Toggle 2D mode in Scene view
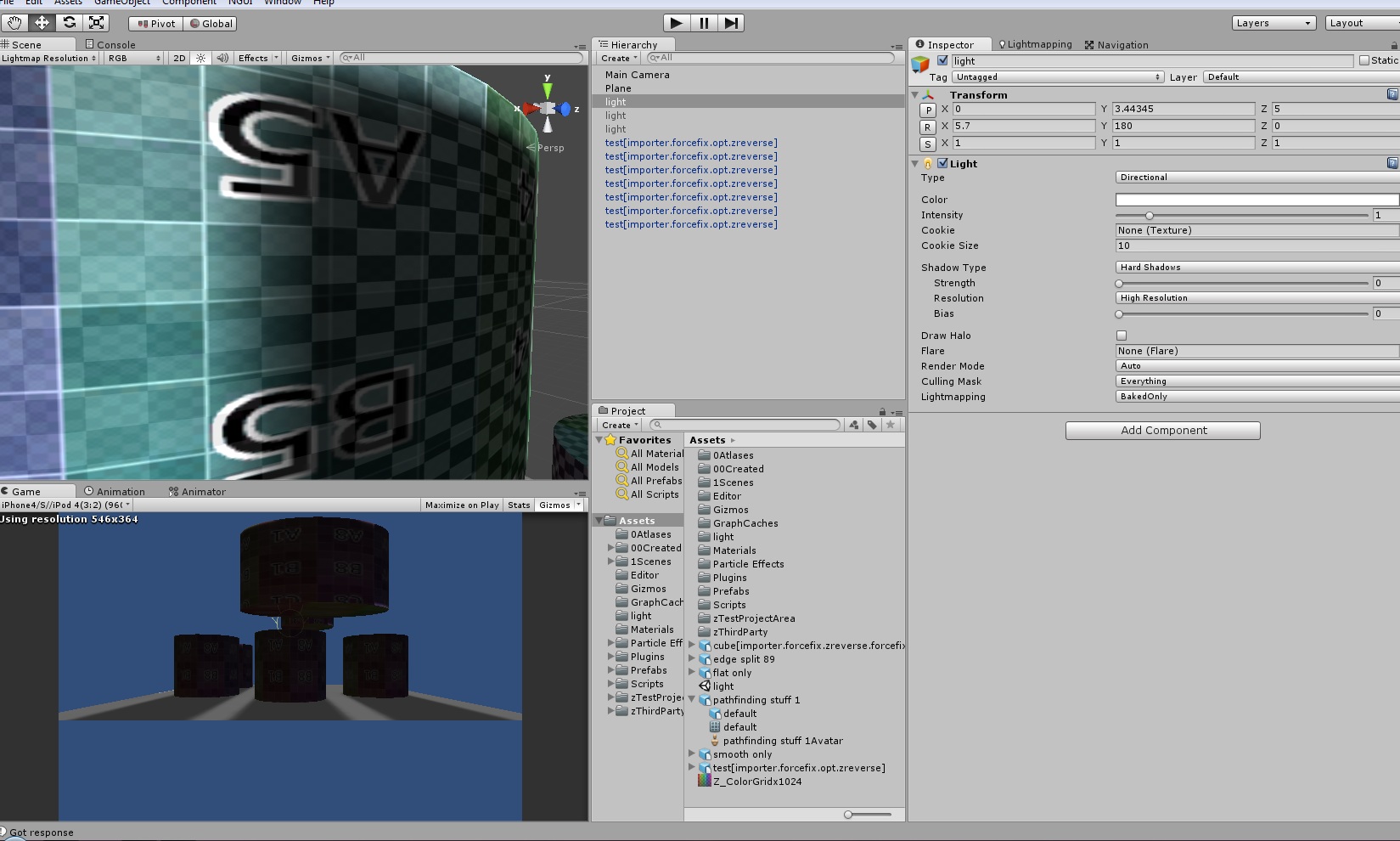1400x841 pixels. tap(179, 58)
